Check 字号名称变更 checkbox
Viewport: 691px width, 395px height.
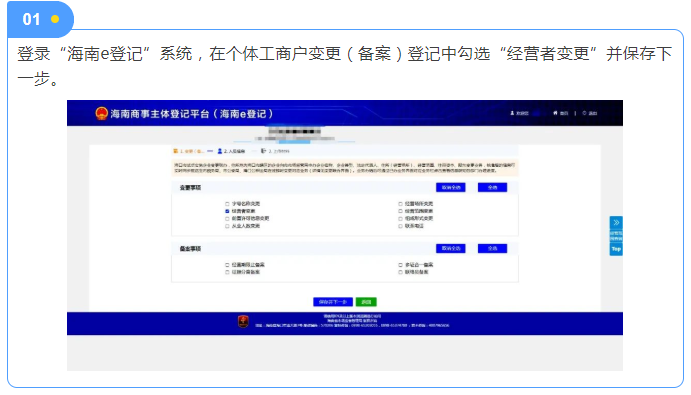pyautogui.click(x=227, y=204)
